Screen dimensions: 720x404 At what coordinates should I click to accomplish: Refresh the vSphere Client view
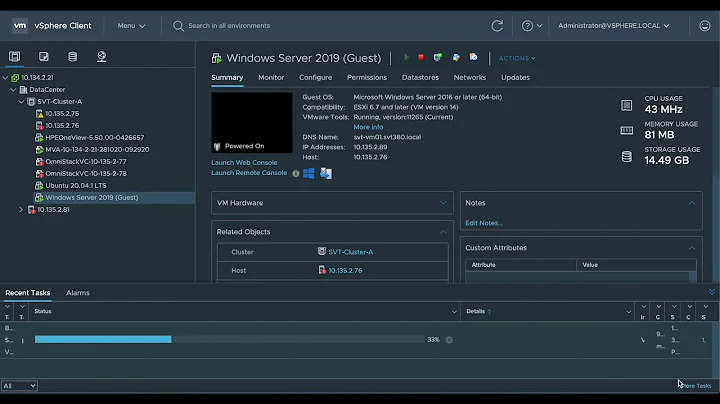point(497,26)
